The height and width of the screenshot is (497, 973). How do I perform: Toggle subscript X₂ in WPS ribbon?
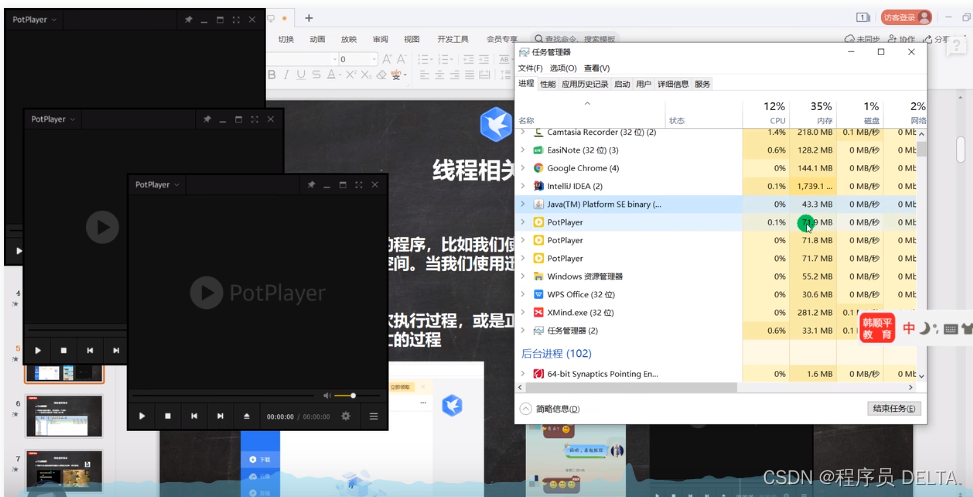pyautogui.click(x=366, y=75)
